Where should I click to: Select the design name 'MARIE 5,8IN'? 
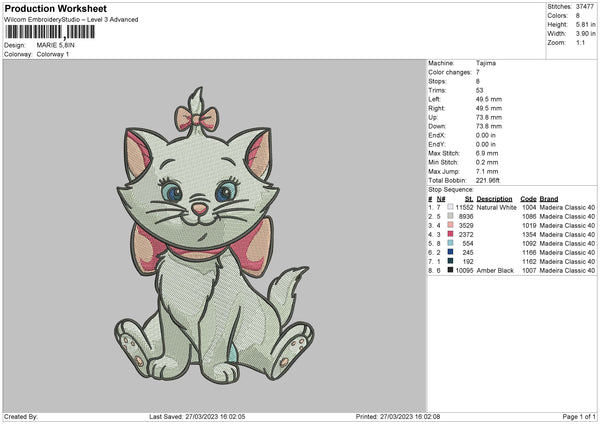pyautogui.click(x=55, y=45)
